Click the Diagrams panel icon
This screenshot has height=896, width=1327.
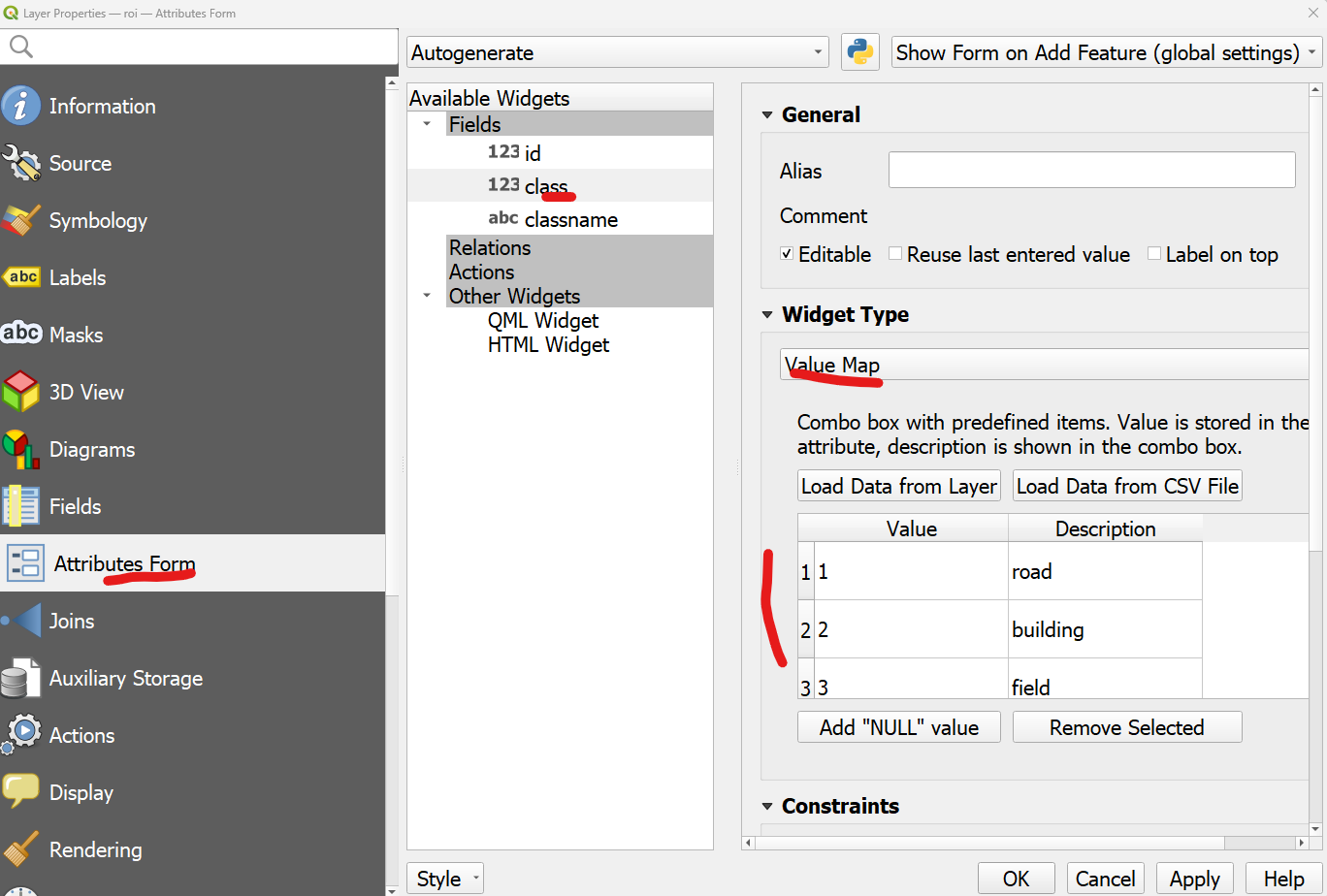22,449
